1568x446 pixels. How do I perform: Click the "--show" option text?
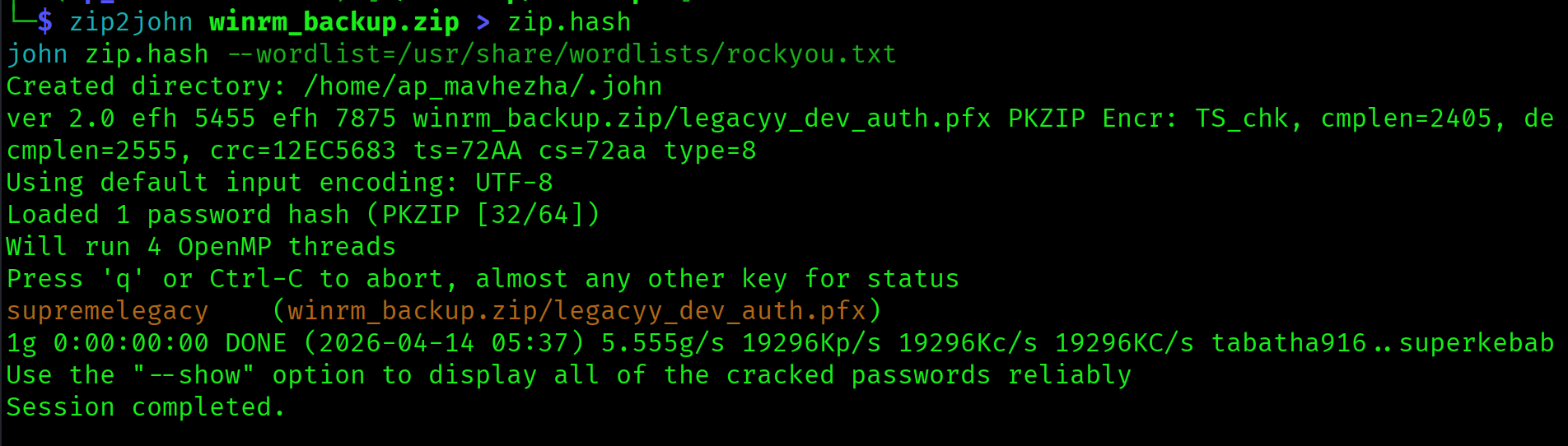coord(194,375)
